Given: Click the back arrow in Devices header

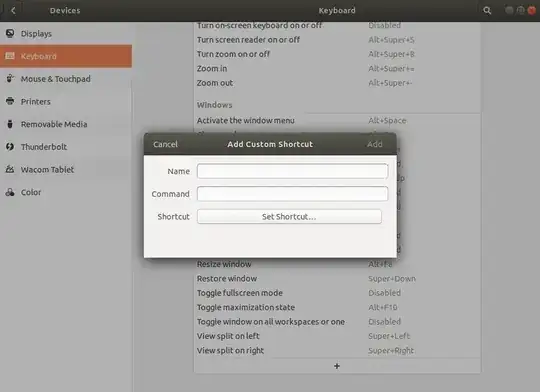Looking at the screenshot, I should [x=13, y=11].
